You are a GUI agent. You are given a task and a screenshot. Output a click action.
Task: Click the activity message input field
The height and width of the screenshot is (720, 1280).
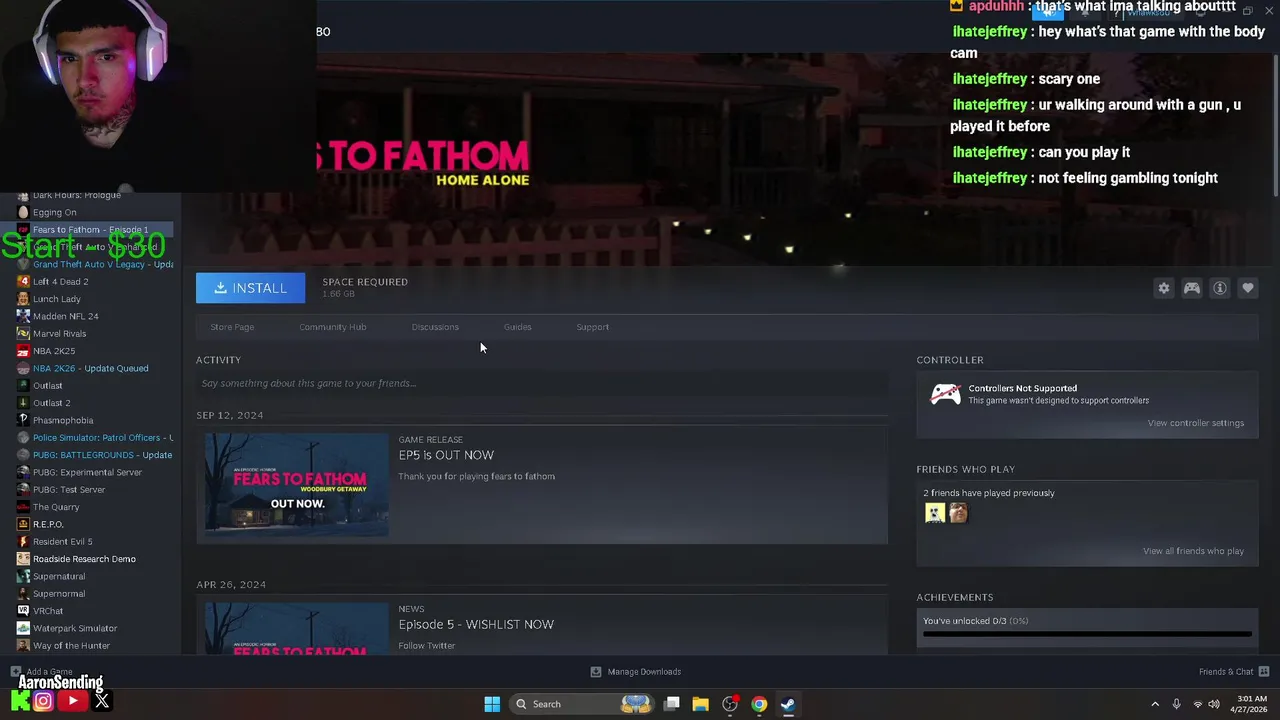click(542, 383)
